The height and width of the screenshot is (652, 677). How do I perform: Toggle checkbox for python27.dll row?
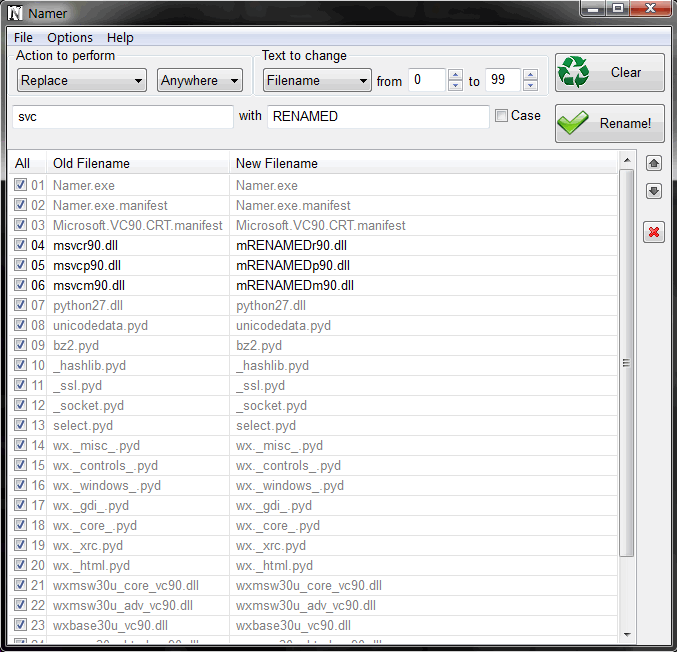tap(21, 305)
